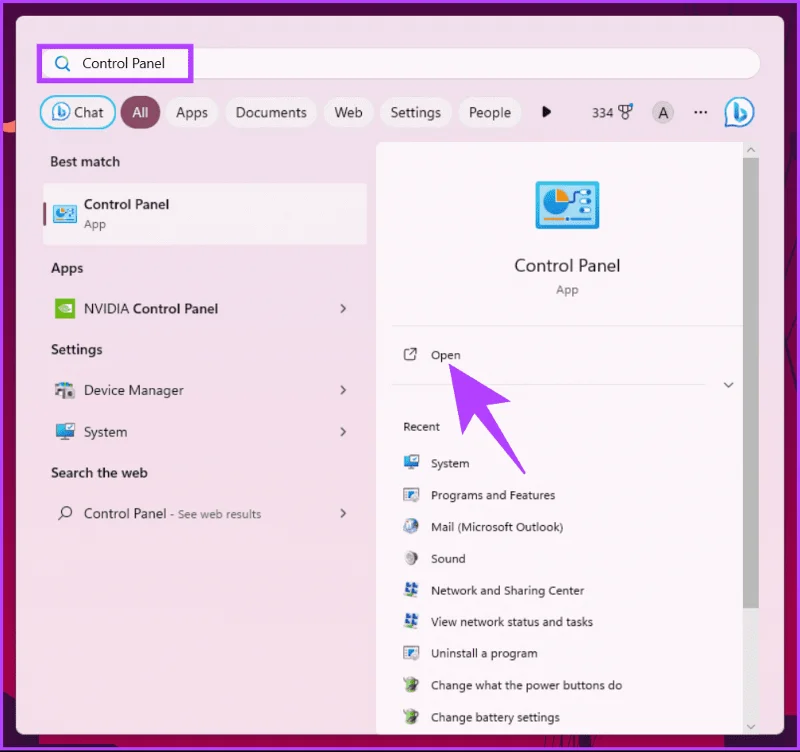Open Mail (Microsoft Outlook) recent item
The width and height of the screenshot is (800, 752).
tap(497, 527)
